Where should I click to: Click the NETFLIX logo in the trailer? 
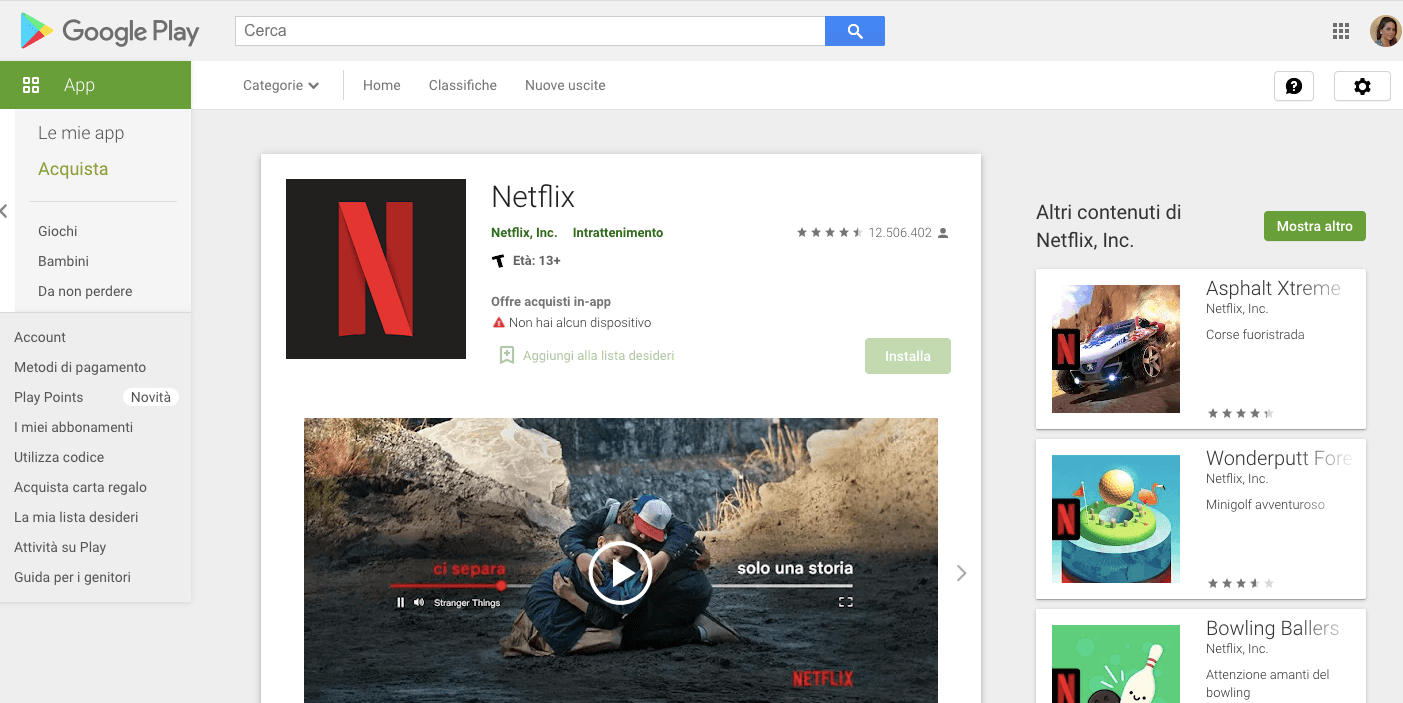click(x=822, y=679)
